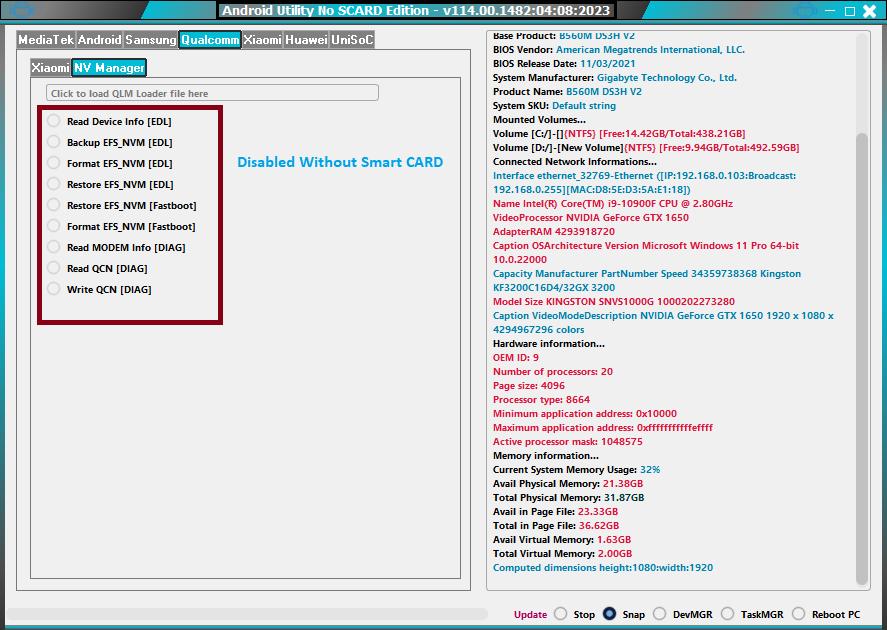Click 'Interface ethernet_32769-Ethernet' log line

click(x=644, y=183)
